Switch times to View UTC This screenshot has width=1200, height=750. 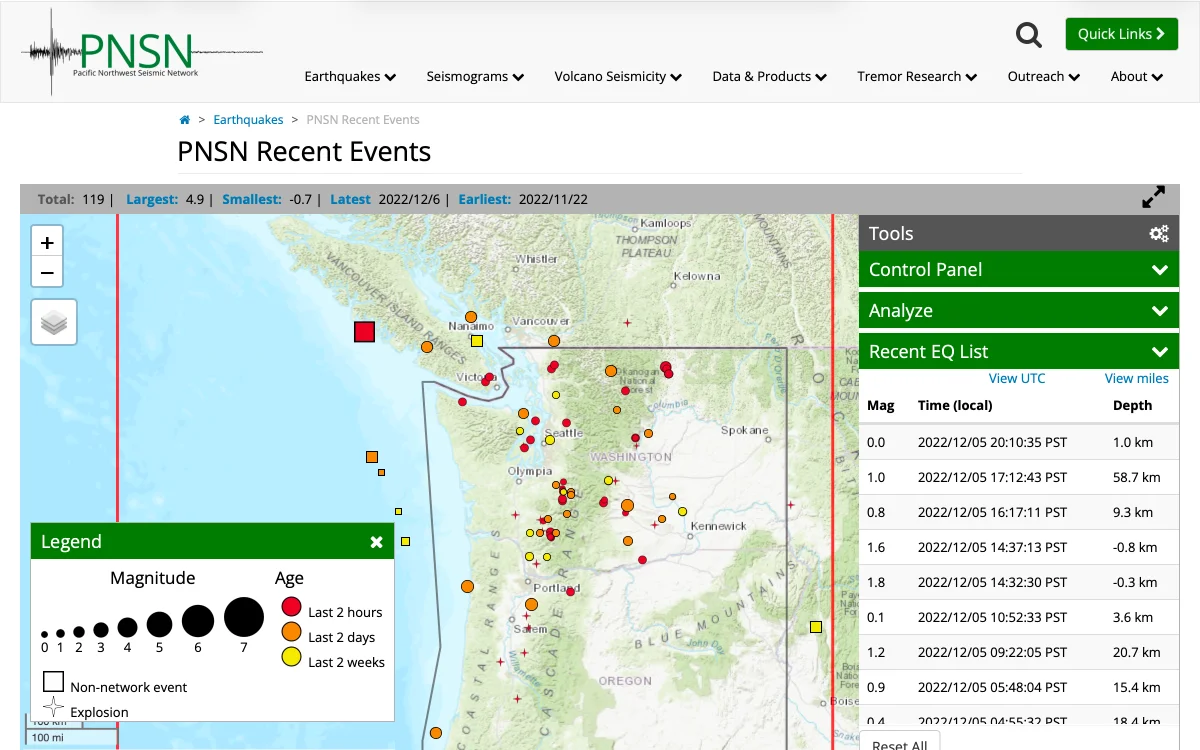click(x=1017, y=379)
